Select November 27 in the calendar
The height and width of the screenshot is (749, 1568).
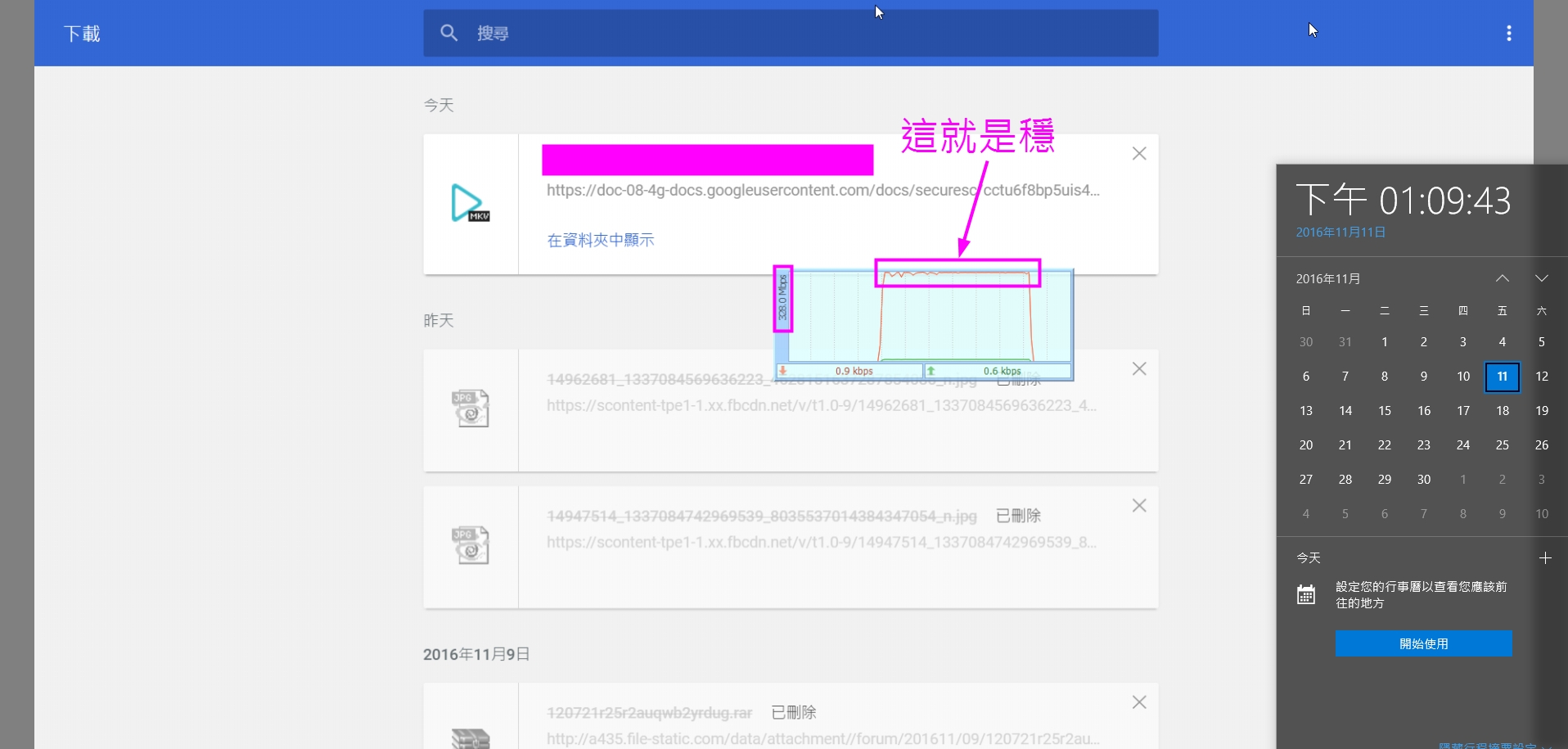[x=1306, y=480]
